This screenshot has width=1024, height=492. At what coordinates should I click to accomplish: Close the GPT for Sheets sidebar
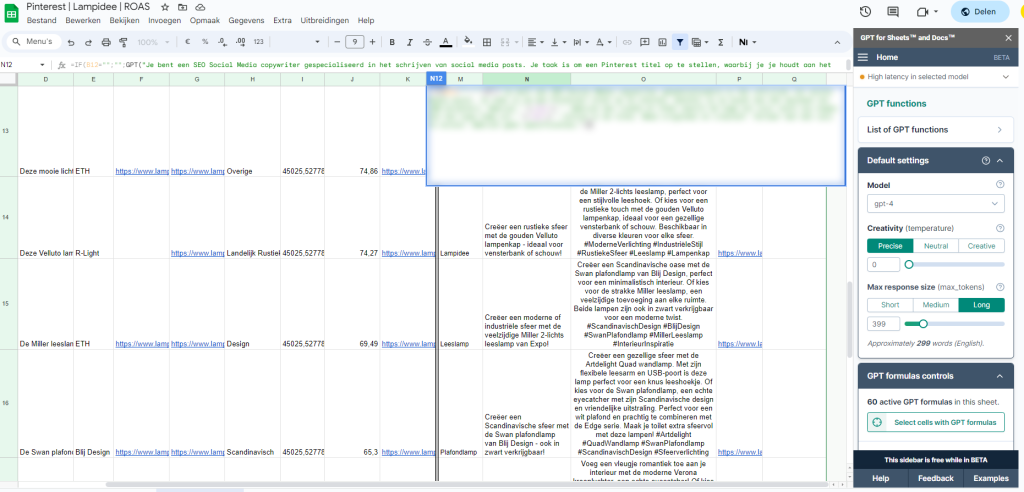(1008, 38)
